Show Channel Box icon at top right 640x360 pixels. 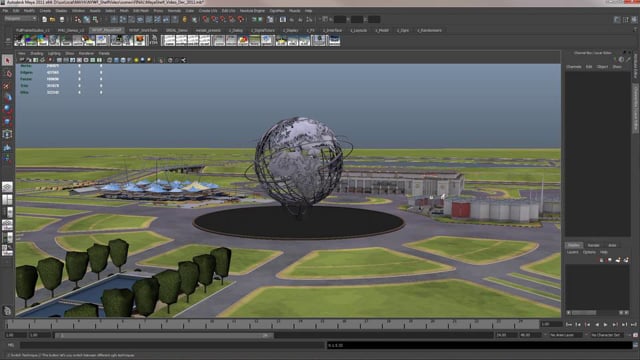(x=634, y=20)
